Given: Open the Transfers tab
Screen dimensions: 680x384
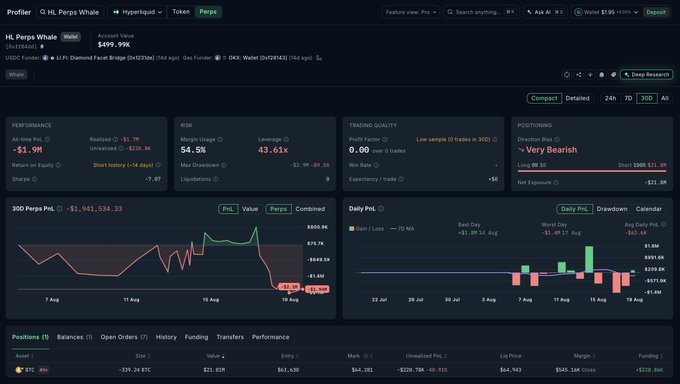Looking at the screenshot, I should tap(230, 337).
